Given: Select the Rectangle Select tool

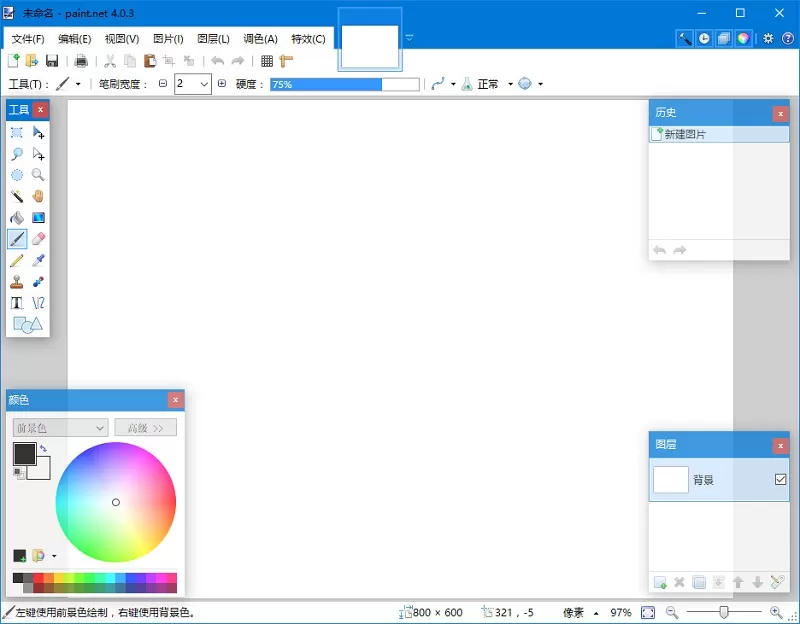Looking at the screenshot, I should click(x=17, y=133).
